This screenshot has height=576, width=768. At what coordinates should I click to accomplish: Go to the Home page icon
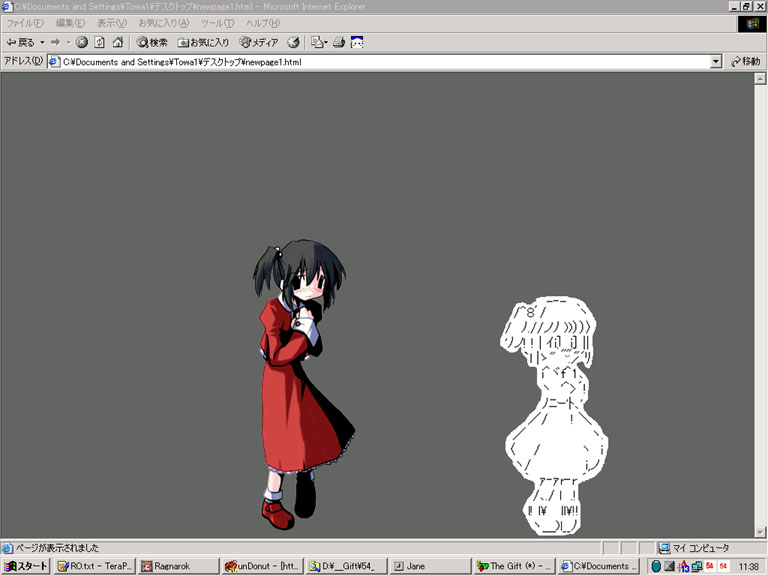[118, 43]
